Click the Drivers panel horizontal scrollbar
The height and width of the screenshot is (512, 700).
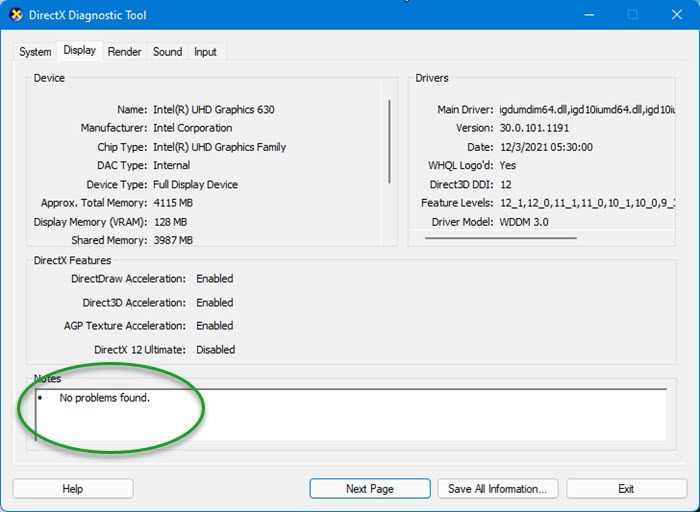click(x=500, y=238)
